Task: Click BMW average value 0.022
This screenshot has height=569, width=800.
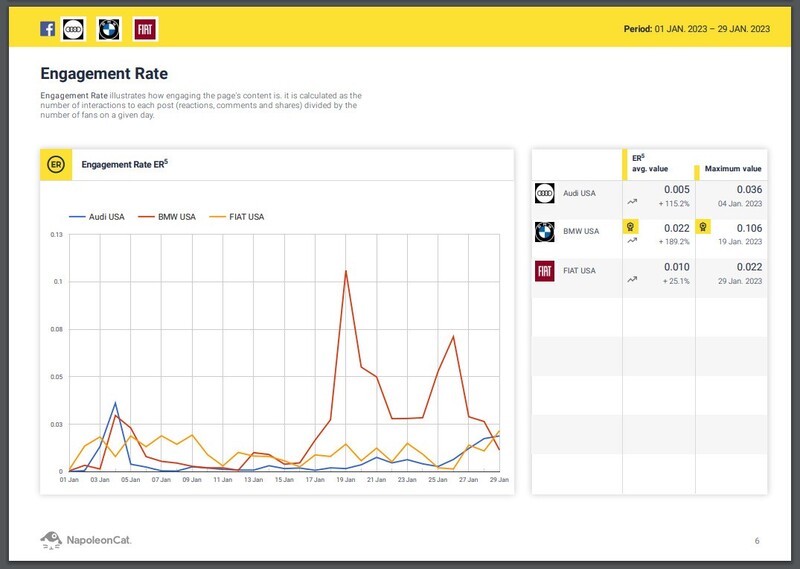Action: [677, 228]
